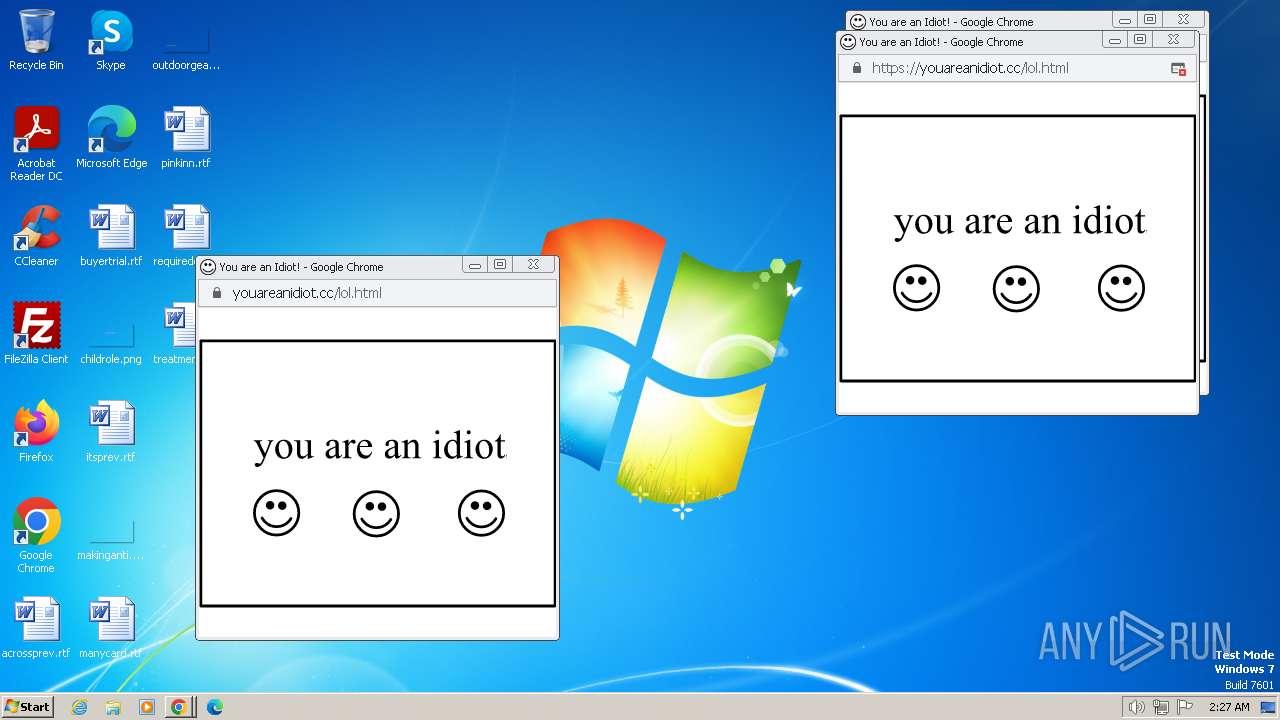Launch FileZilla Client shortcut

click(36, 334)
